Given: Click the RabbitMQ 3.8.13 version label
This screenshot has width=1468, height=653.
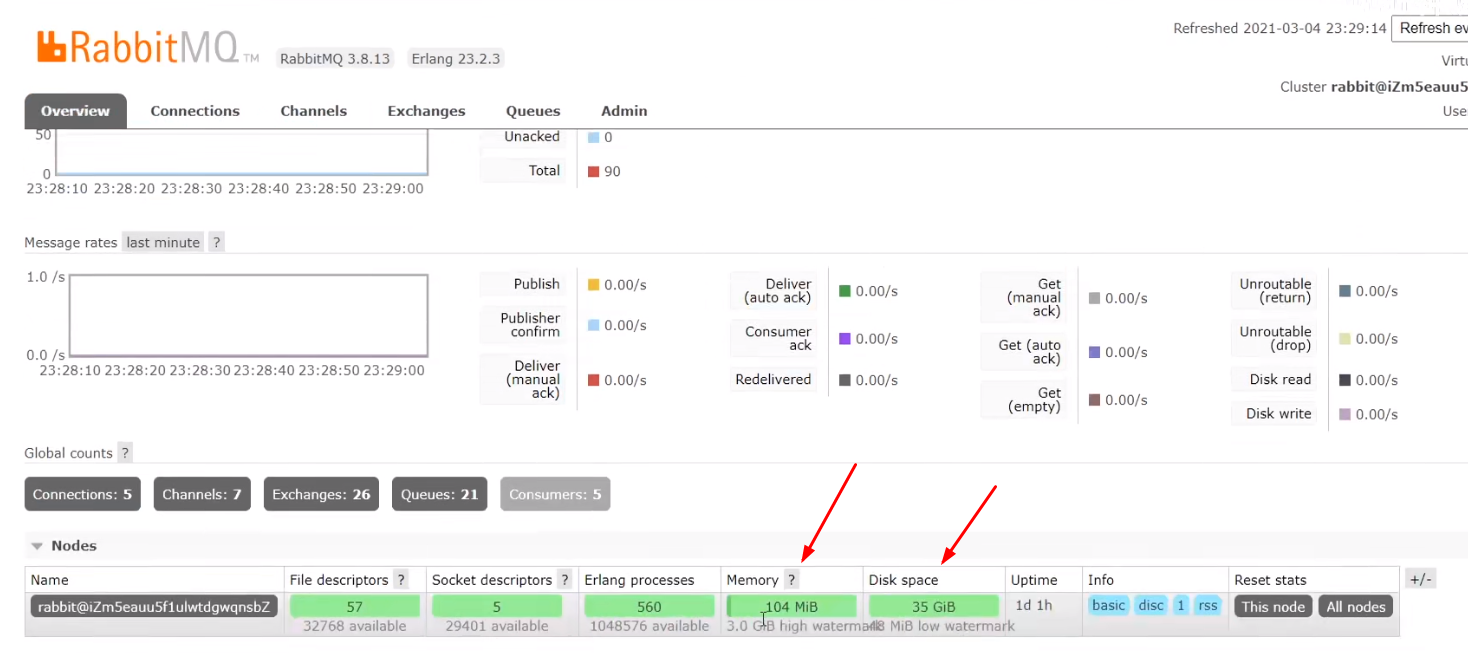Looking at the screenshot, I should (x=335, y=58).
